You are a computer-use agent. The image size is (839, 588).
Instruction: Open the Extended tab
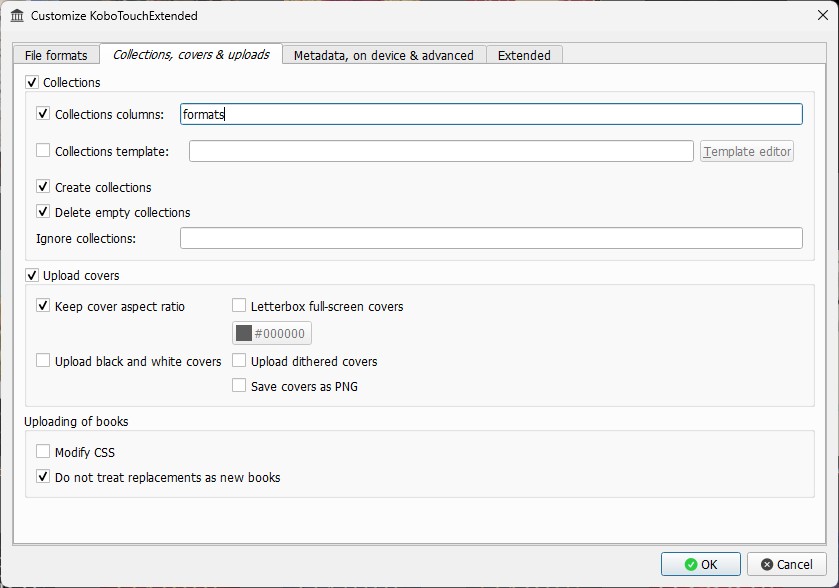coord(524,56)
